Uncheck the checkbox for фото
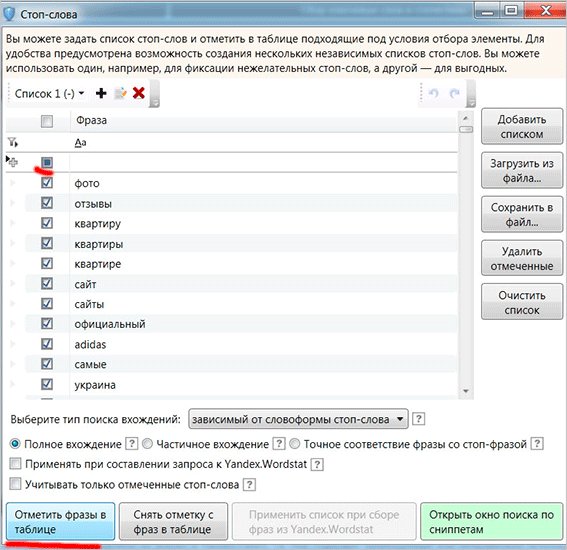This screenshot has width=567, height=550. point(47,183)
